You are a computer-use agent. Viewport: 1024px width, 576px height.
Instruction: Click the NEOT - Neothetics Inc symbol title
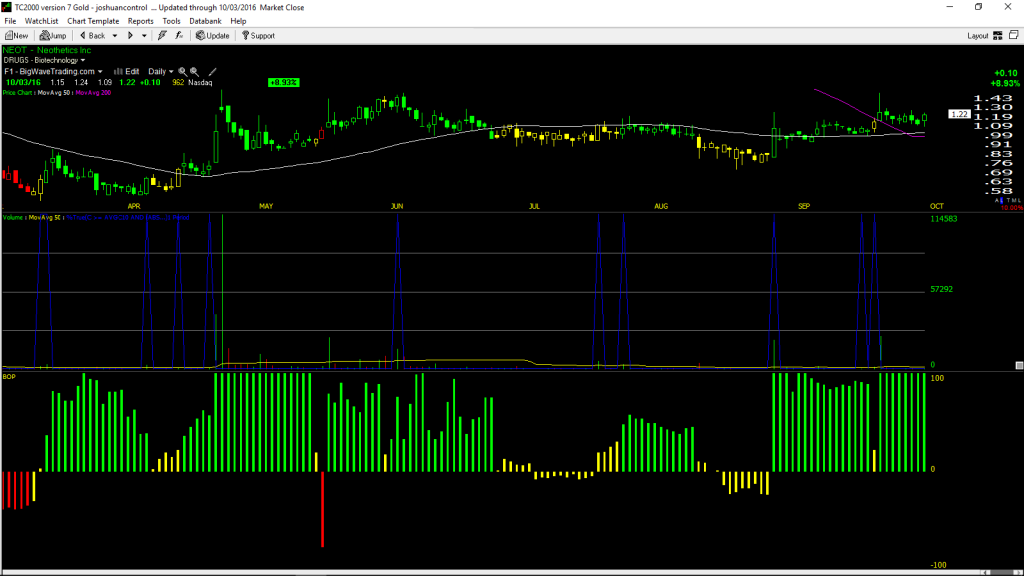[47, 50]
